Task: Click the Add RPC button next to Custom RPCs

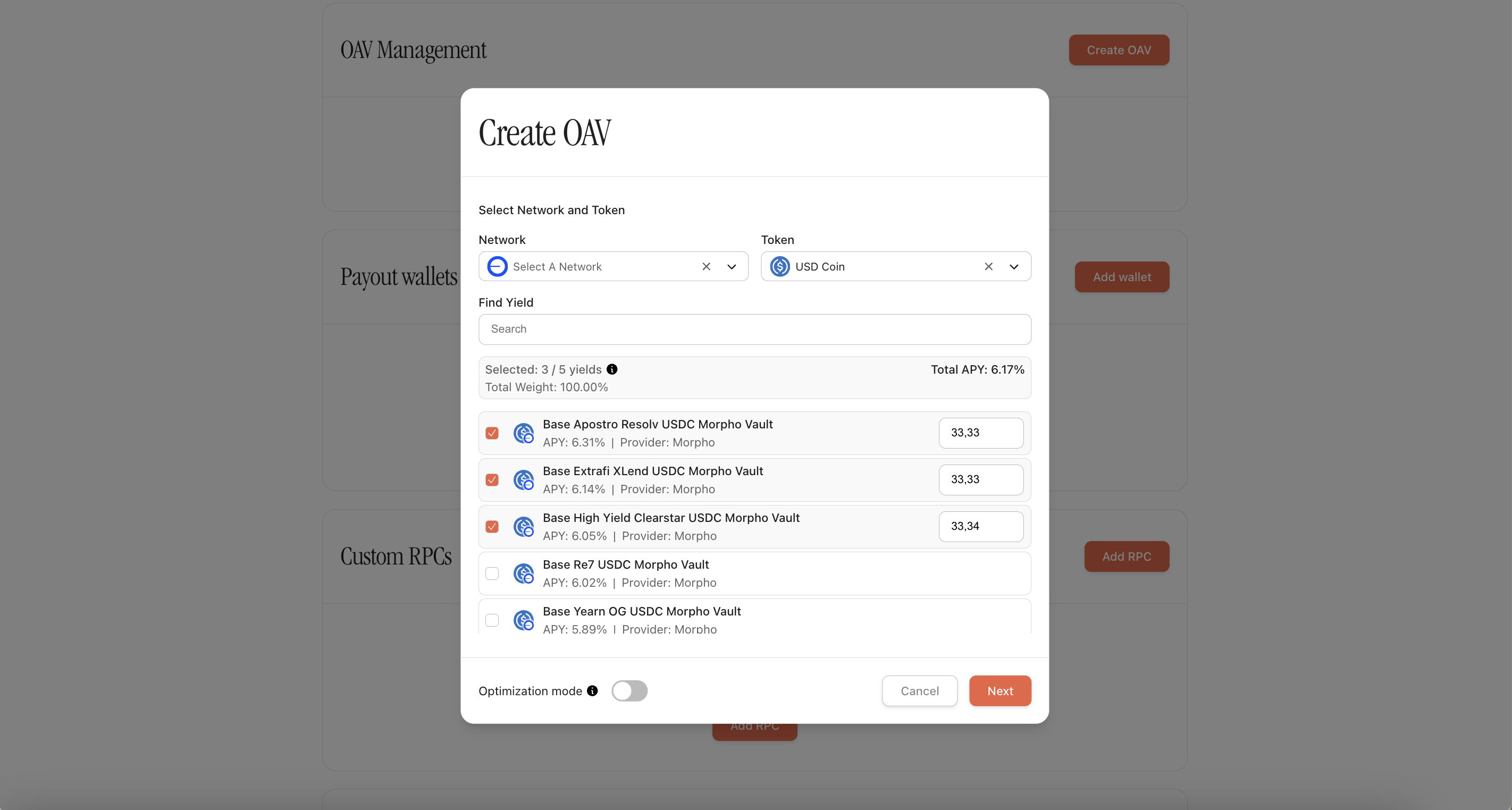Action: click(x=1127, y=556)
